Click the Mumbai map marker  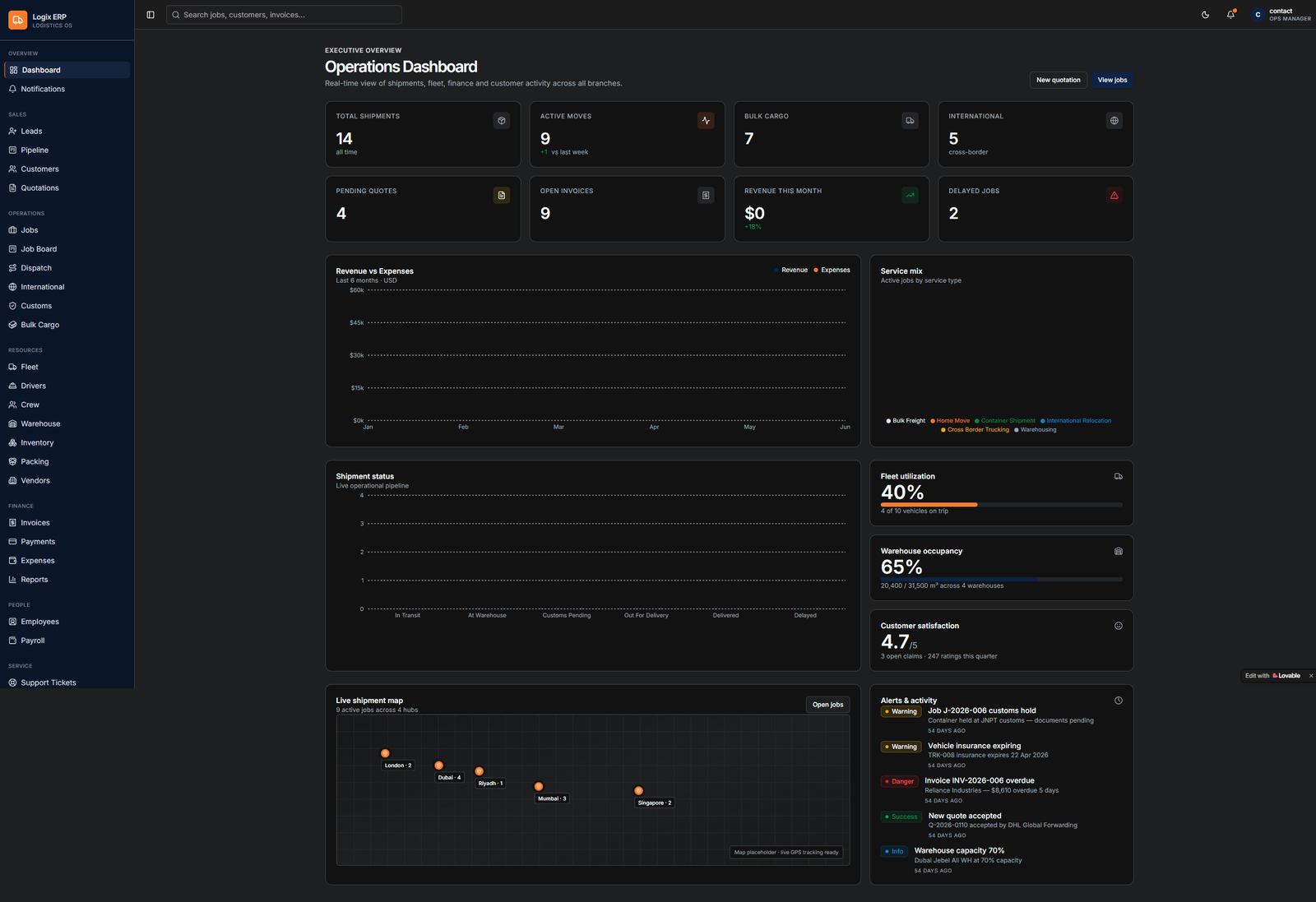(539, 787)
